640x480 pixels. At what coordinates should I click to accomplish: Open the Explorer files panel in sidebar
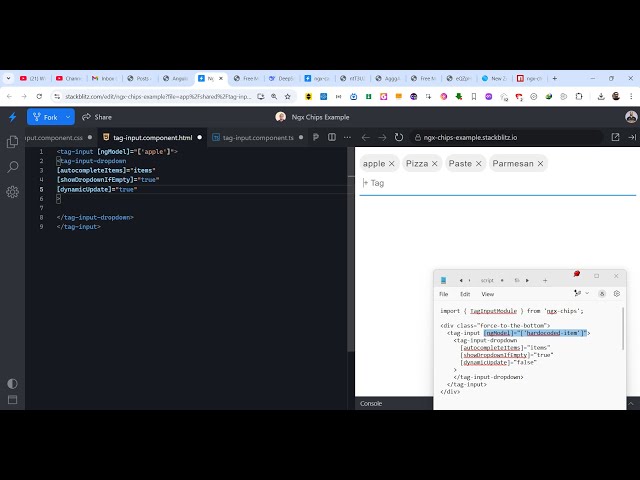tap(12, 143)
